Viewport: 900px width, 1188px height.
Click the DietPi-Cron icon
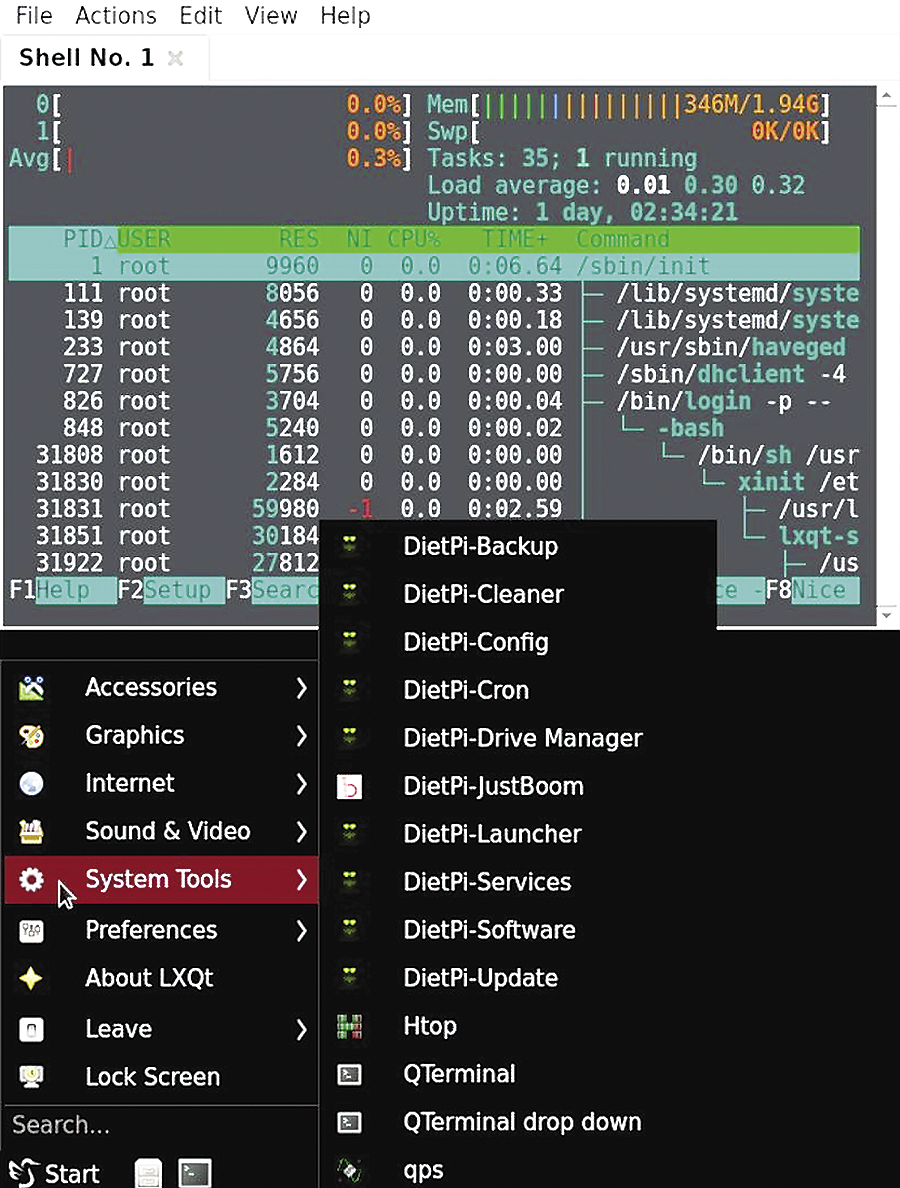pos(349,689)
